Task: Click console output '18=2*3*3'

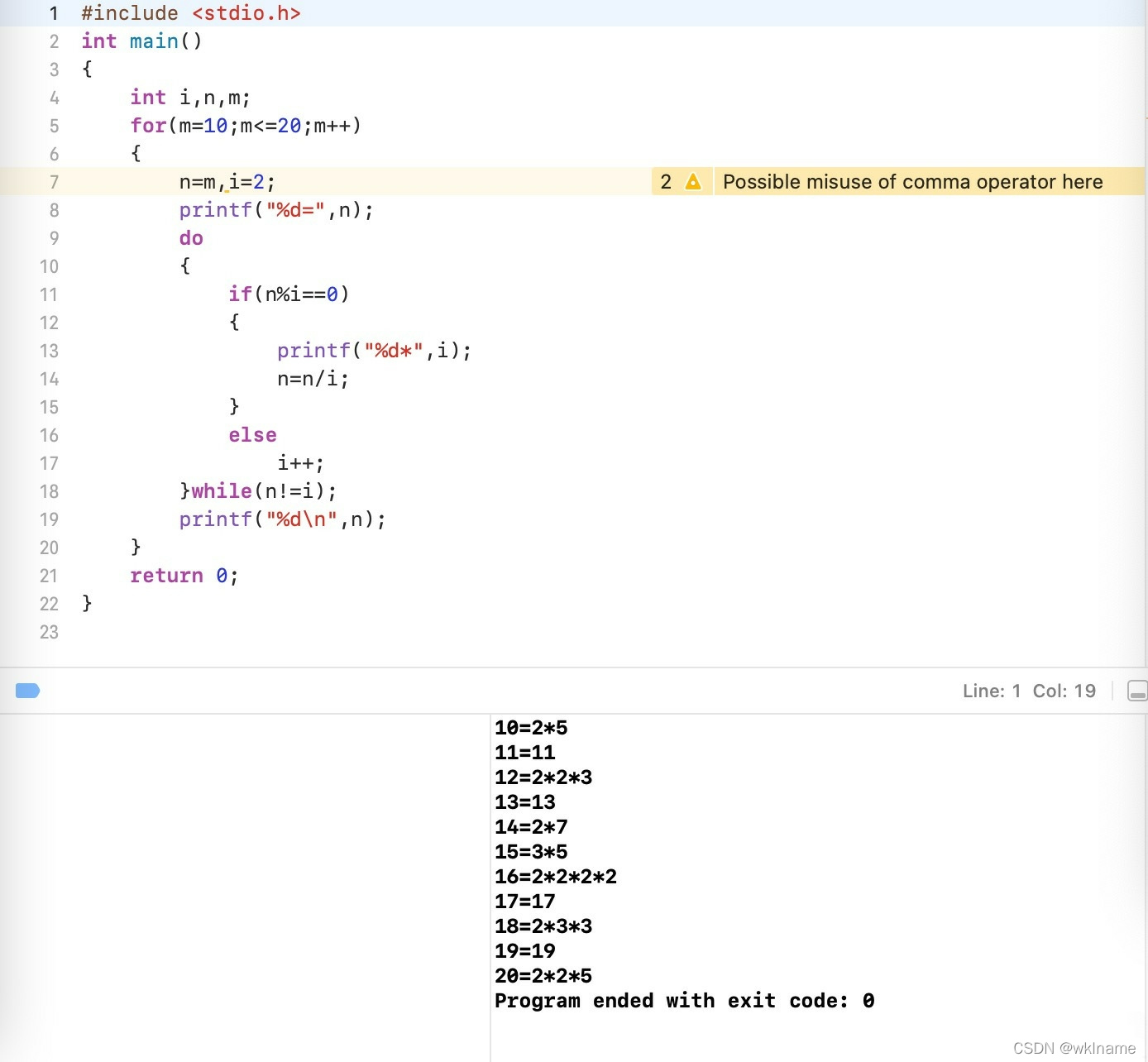Action: pyautogui.click(x=543, y=926)
